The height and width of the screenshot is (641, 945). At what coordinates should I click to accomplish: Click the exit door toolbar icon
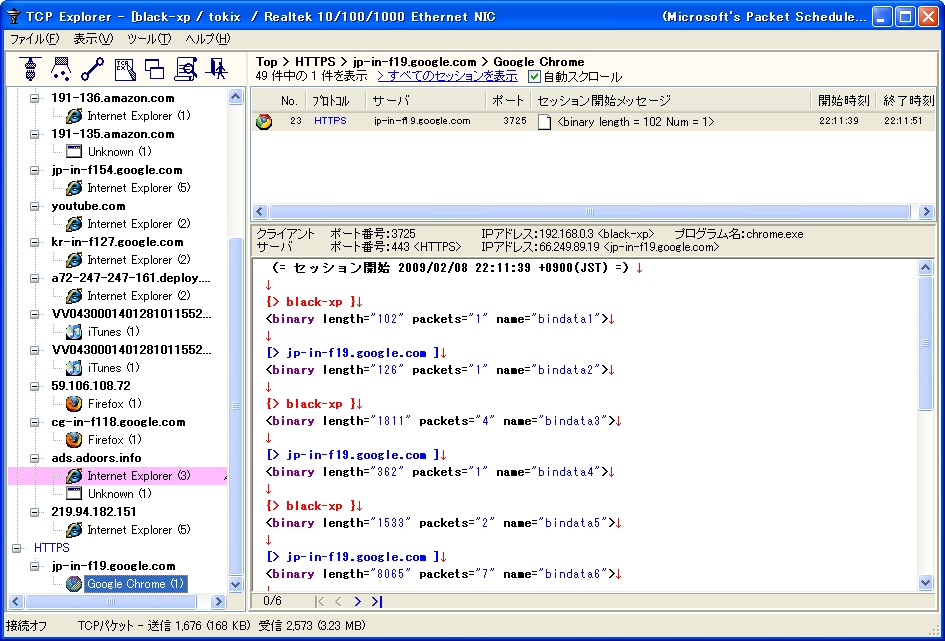click(x=216, y=68)
